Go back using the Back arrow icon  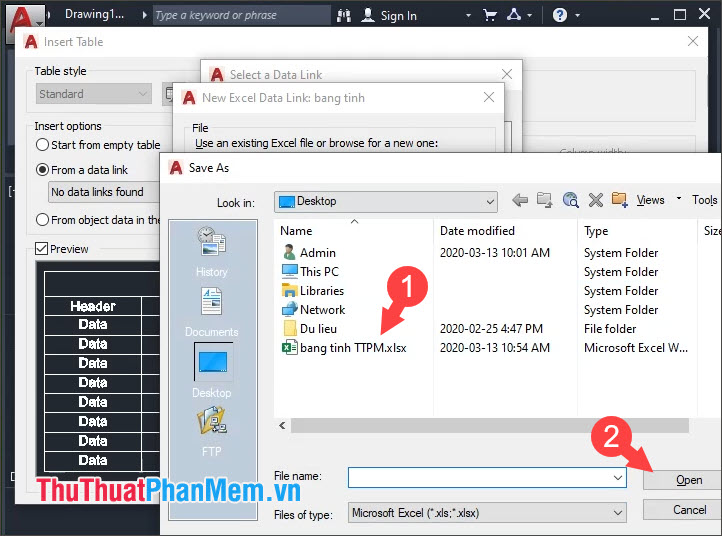520,200
